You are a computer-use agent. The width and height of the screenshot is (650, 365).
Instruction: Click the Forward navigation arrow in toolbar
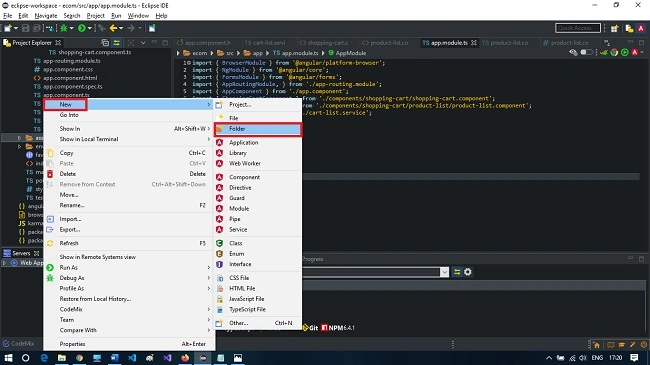[x=131, y=28]
